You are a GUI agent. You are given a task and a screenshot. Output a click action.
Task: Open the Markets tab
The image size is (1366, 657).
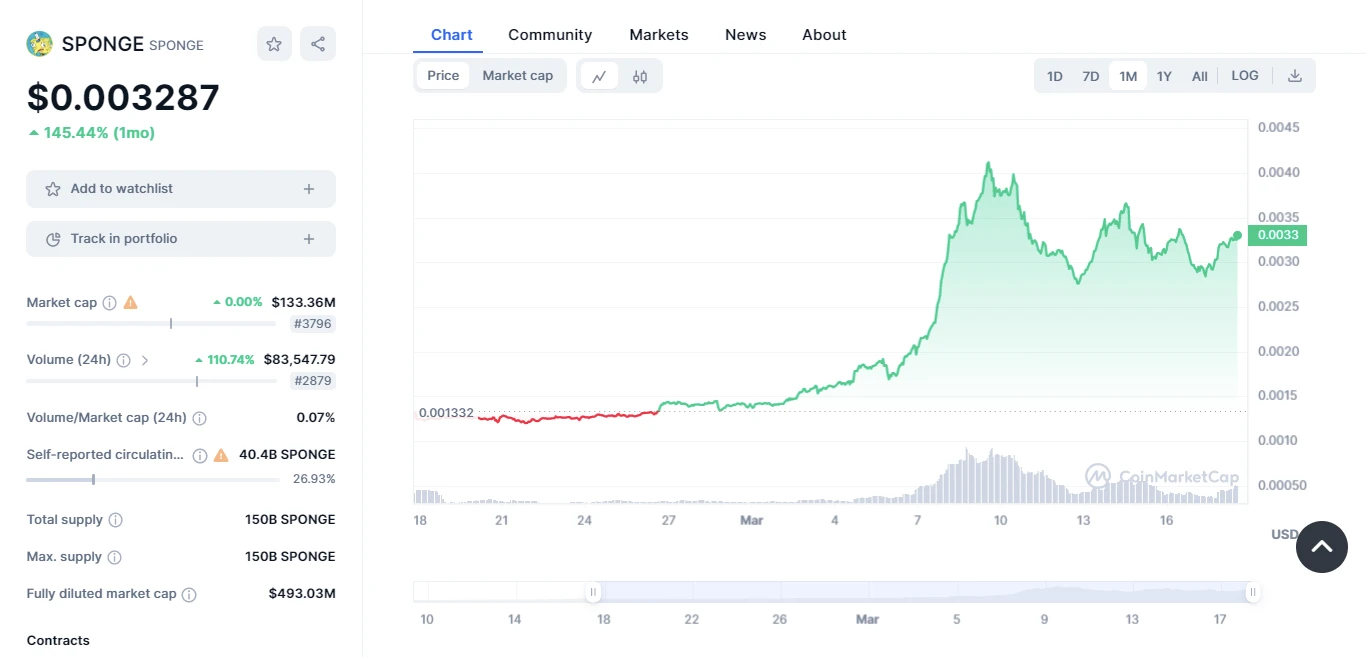(x=659, y=35)
